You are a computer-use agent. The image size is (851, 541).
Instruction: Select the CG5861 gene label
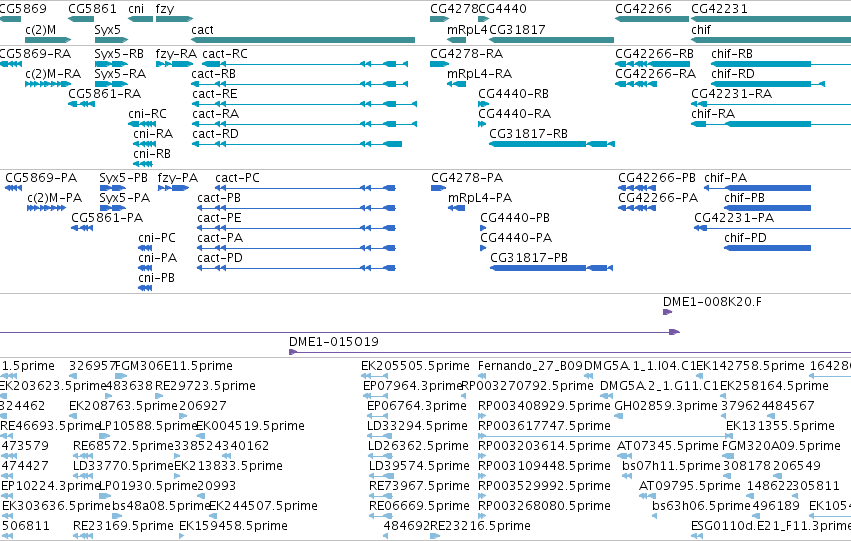click(92, 9)
